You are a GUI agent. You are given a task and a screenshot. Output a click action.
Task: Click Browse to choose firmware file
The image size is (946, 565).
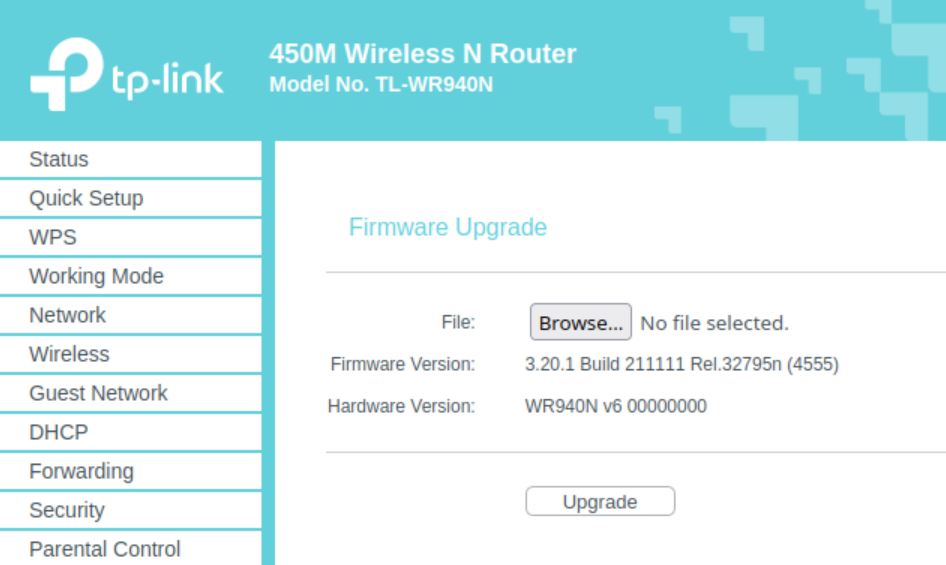point(580,323)
